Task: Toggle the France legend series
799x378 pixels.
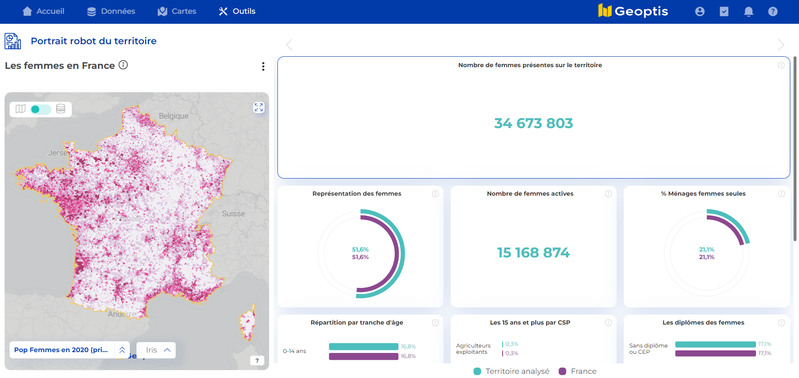Action: coord(578,371)
